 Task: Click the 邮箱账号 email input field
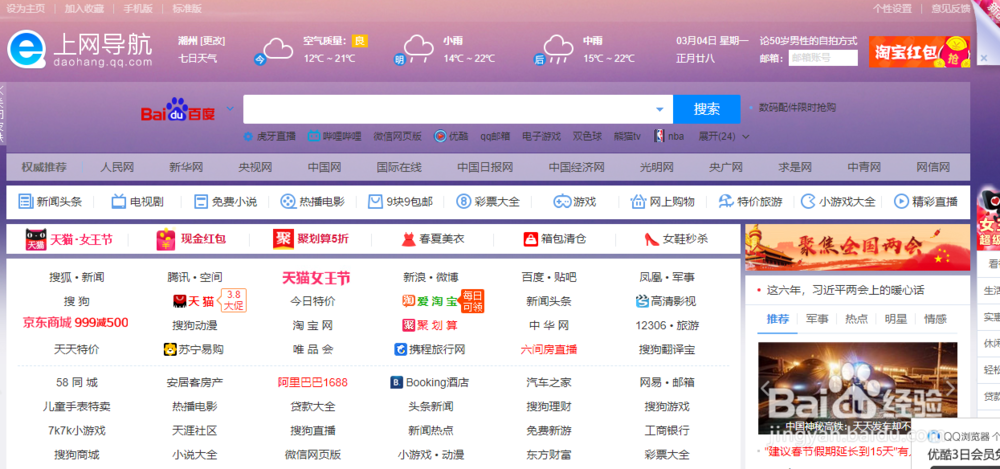coord(823,58)
